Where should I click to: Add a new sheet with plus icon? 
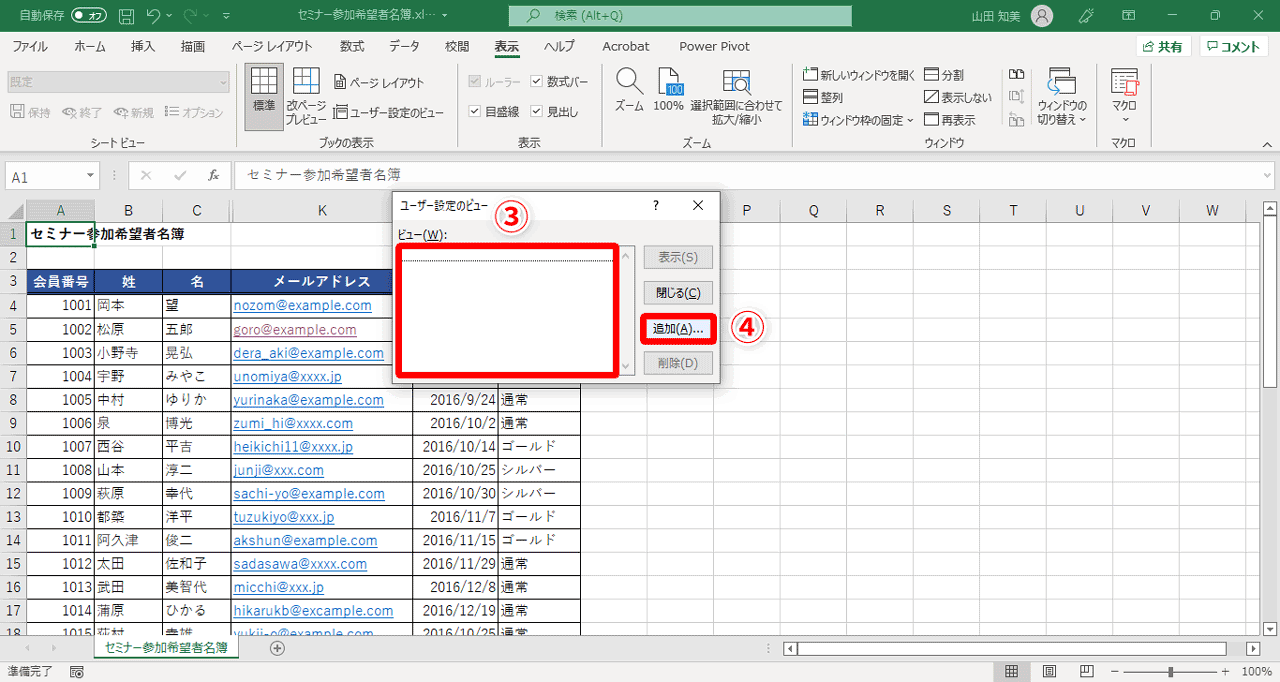tap(278, 648)
